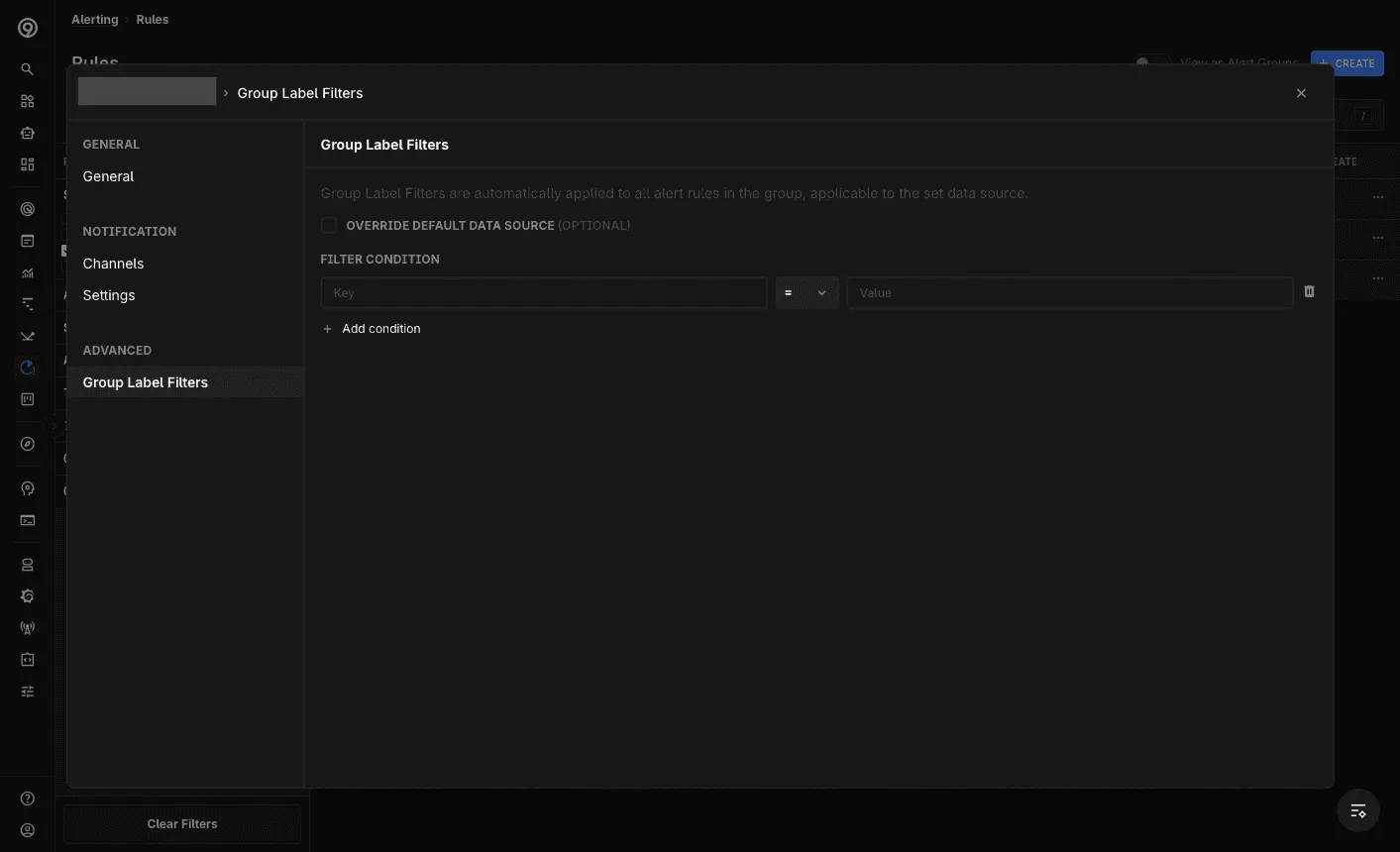Click the Filter Condition label

click(380, 260)
